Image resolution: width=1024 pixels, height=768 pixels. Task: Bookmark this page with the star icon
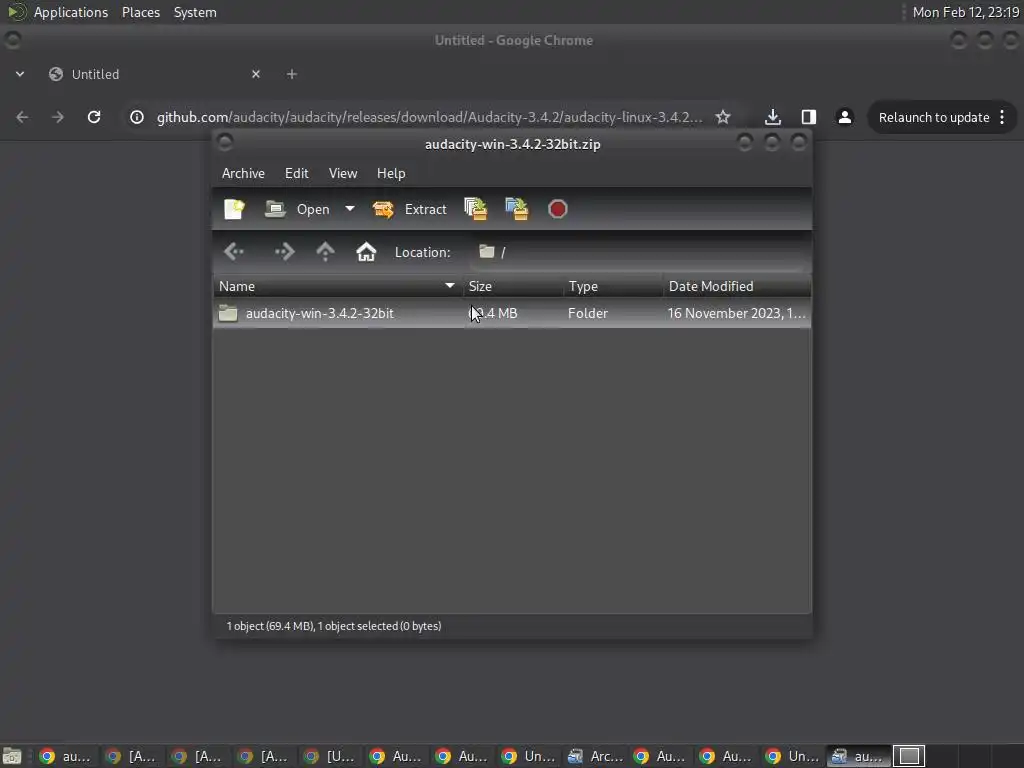(x=722, y=117)
